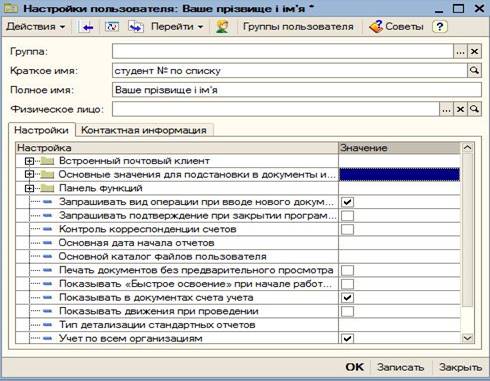
Task: Click scrollbar down arrow in settings list
Action: pyautogui.click(x=467, y=338)
